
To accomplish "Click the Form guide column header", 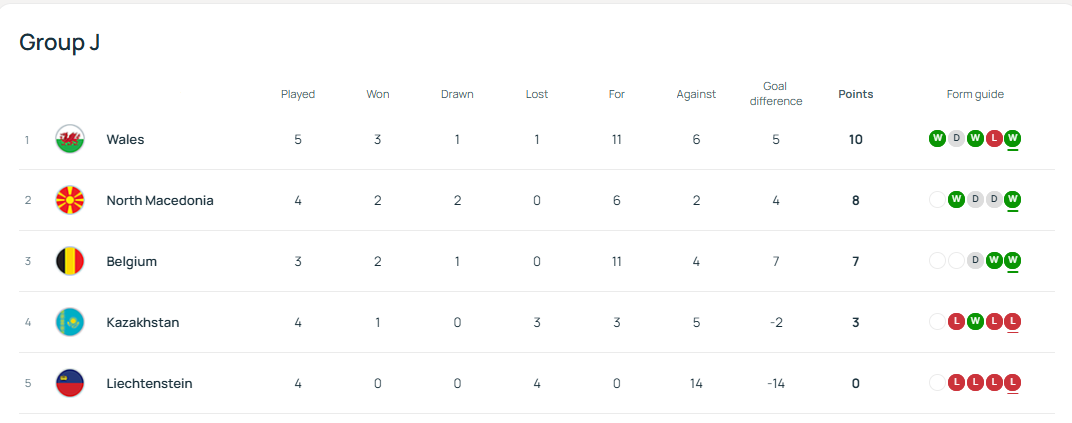I will 975,94.
